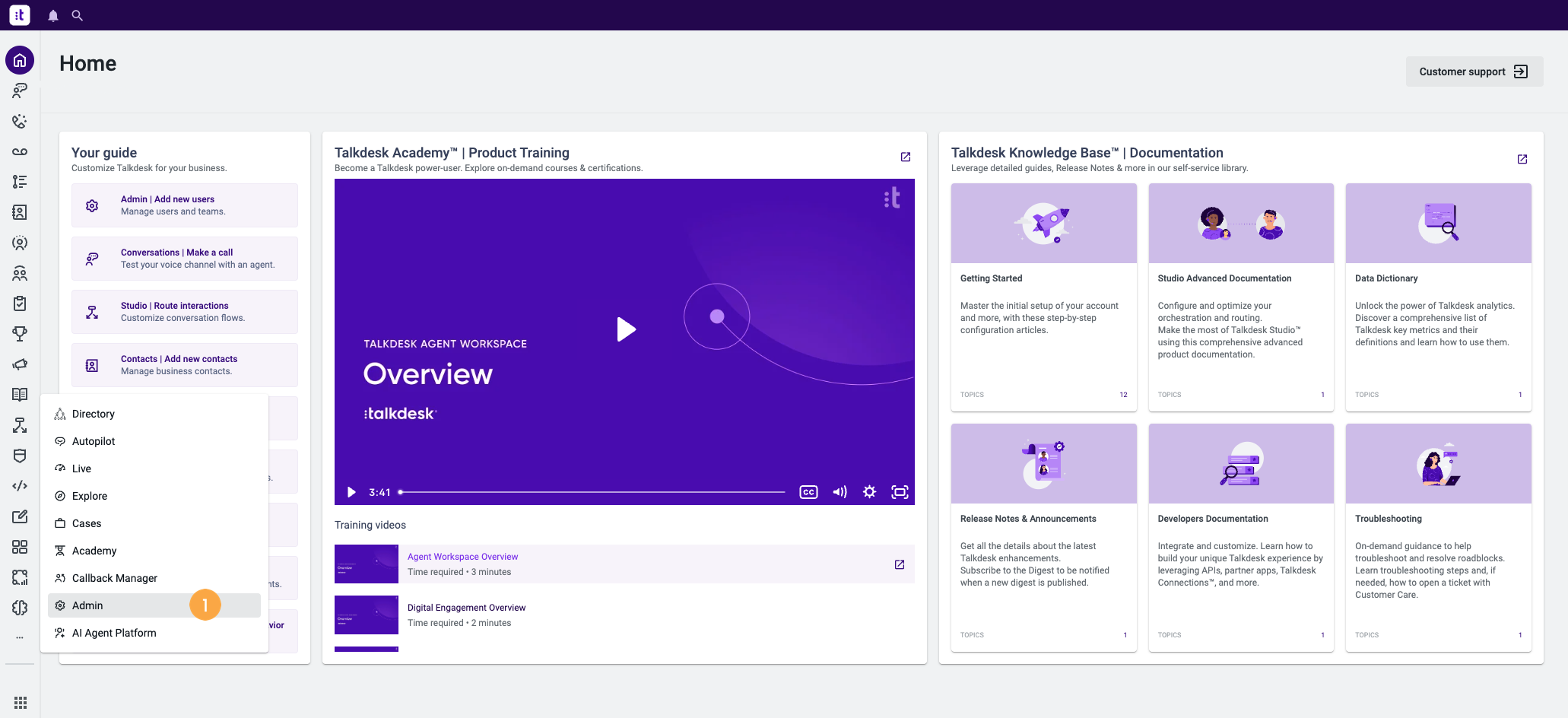Image resolution: width=1568 pixels, height=718 pixels.
Task: Enter fullscreen for the video
Action: (900, 492)
